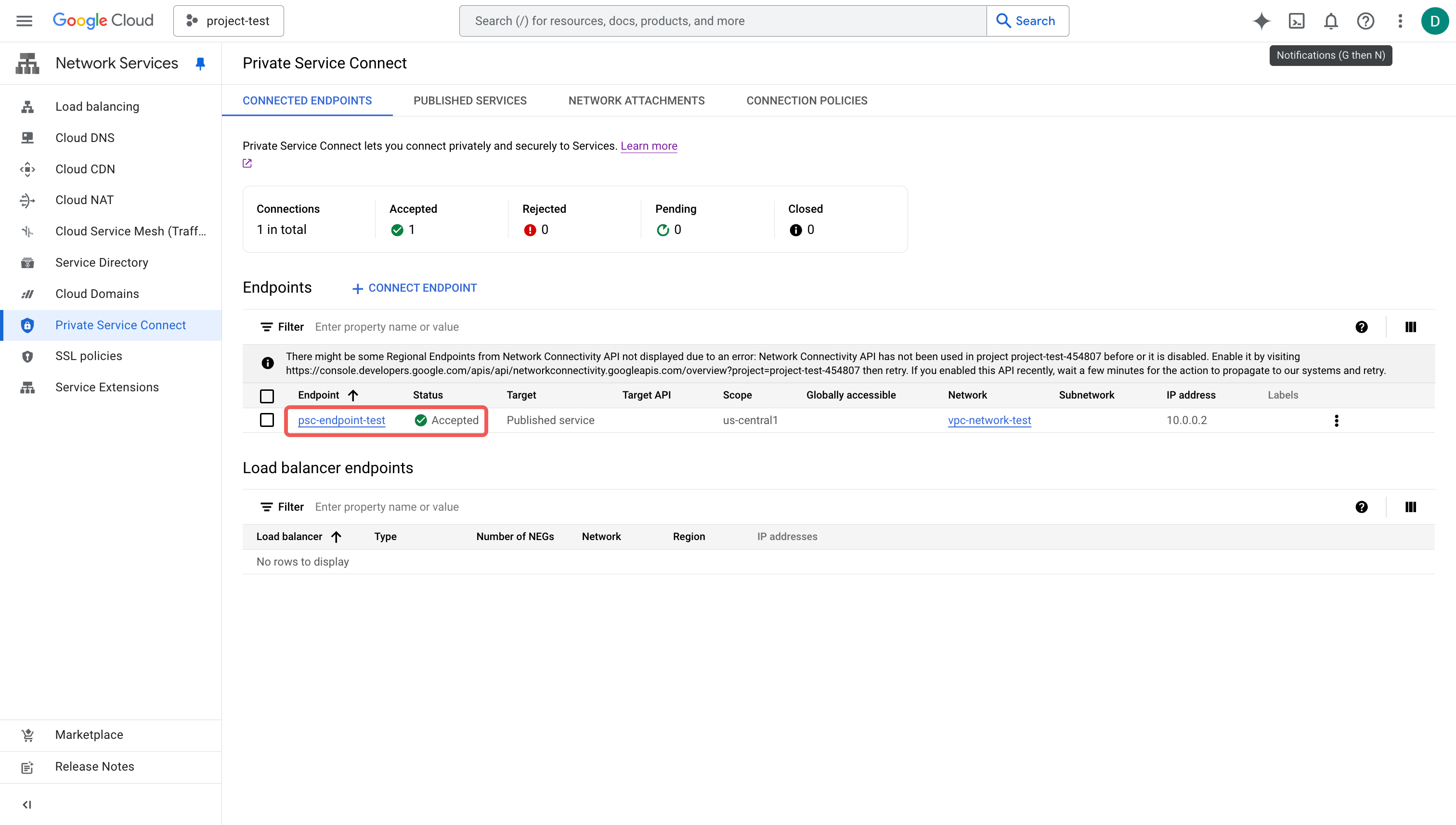Collapse the left sidebar with the arrow icon
The height and width of the screenshot is (825, 1456).
pos(26,805)
